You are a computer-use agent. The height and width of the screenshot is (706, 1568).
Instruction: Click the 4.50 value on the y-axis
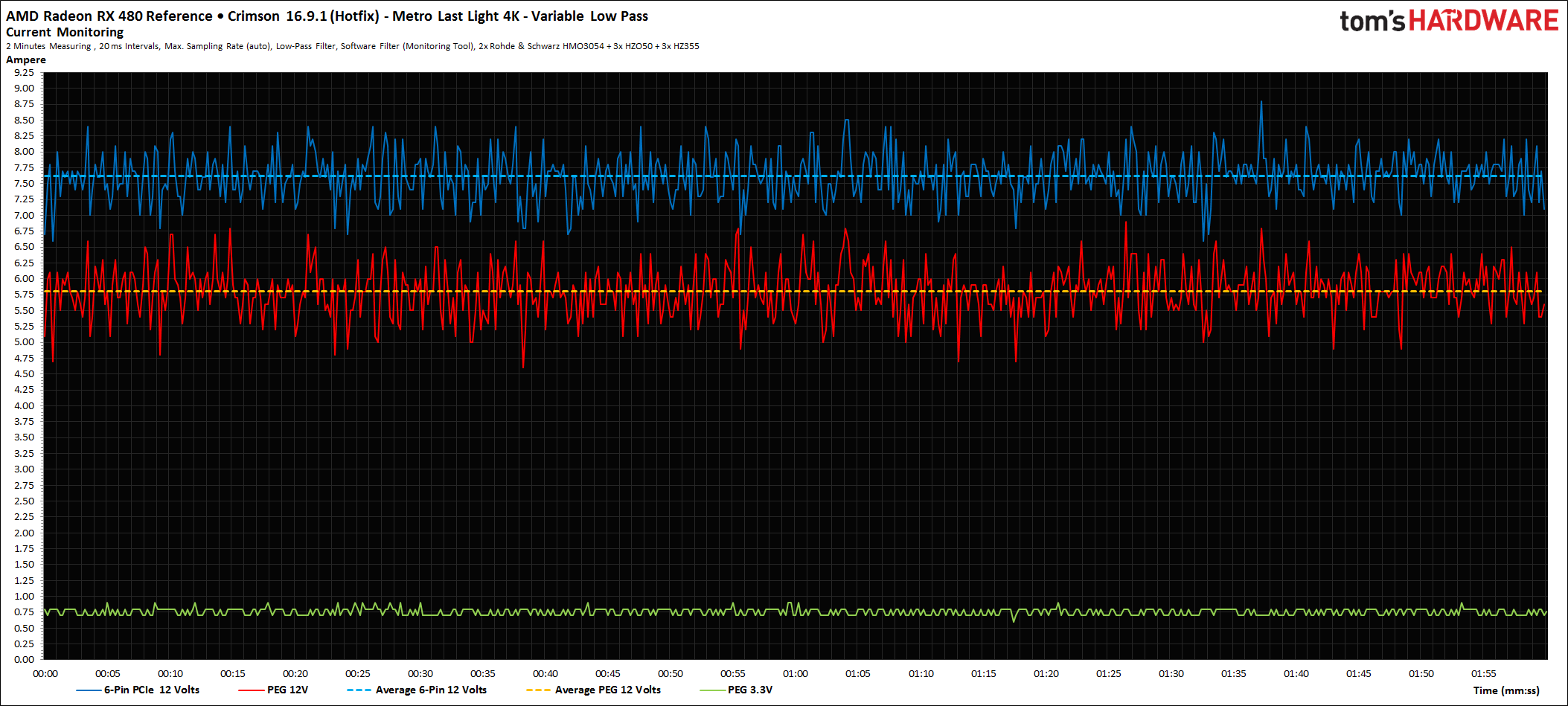click(x=24, y=373)
